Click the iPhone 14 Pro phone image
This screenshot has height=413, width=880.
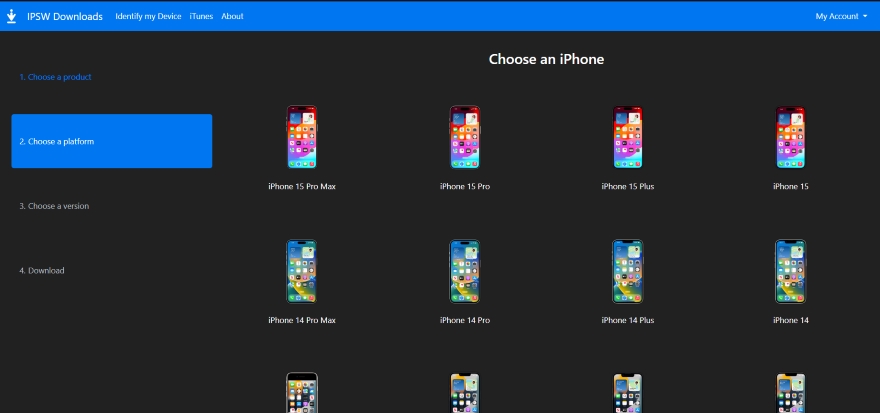pos(465,272)
